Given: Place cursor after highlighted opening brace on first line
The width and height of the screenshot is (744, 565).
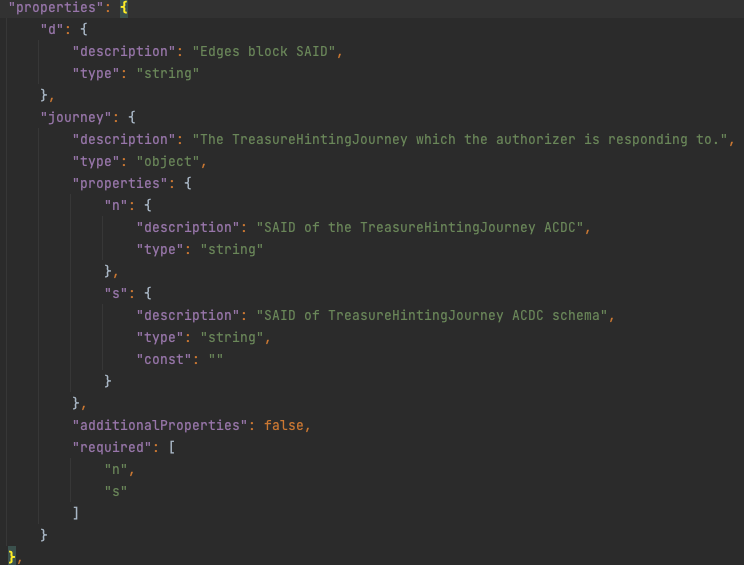Looking at the screenshot, I should [x=129, y=8].
